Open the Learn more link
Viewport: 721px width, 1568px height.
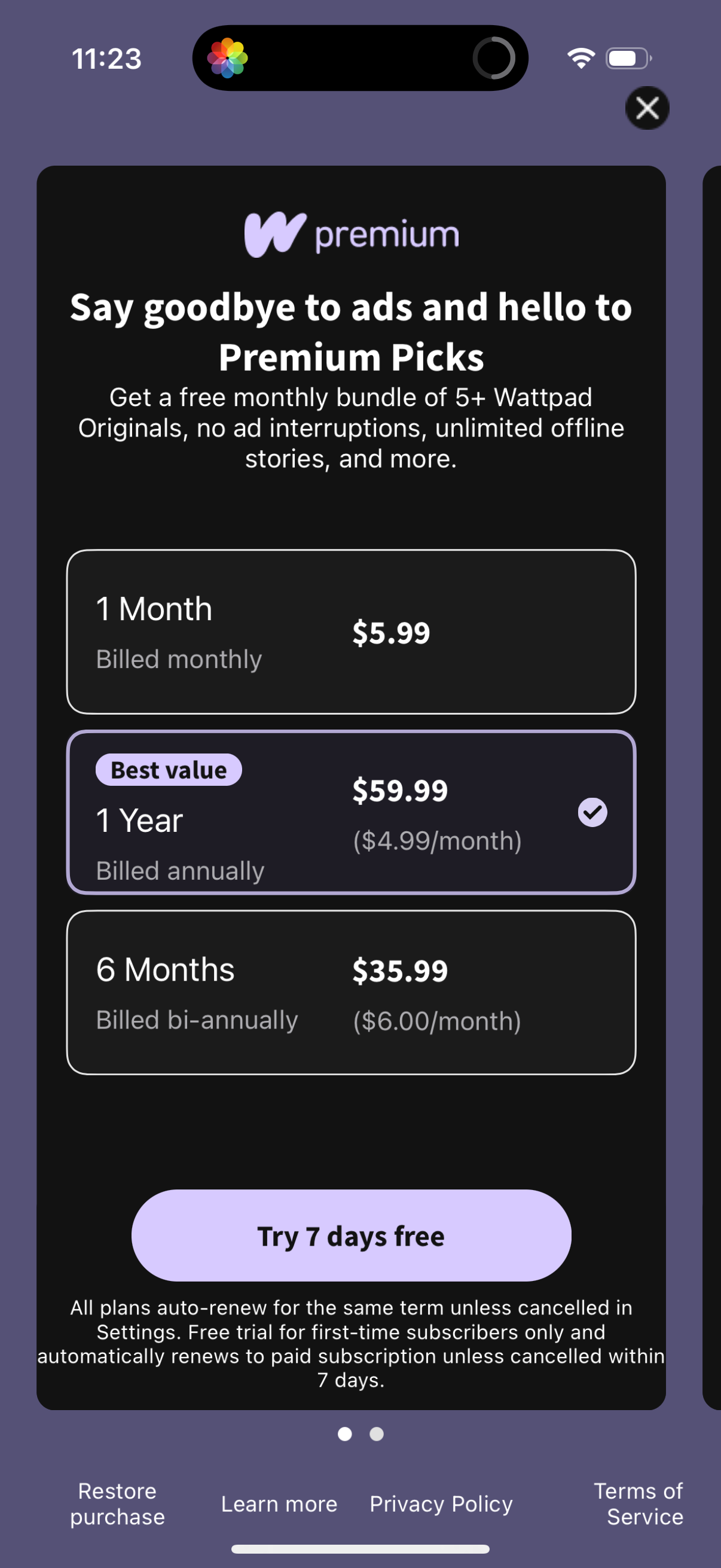click(279, 1504)
